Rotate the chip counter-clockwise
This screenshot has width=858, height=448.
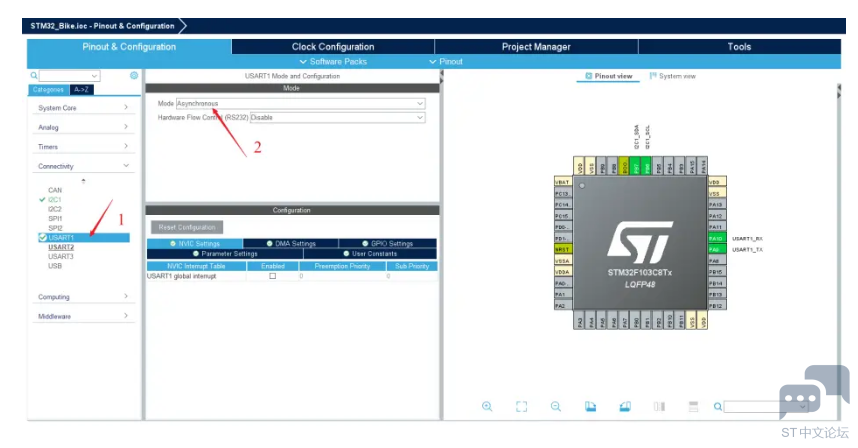click(625, 406)
